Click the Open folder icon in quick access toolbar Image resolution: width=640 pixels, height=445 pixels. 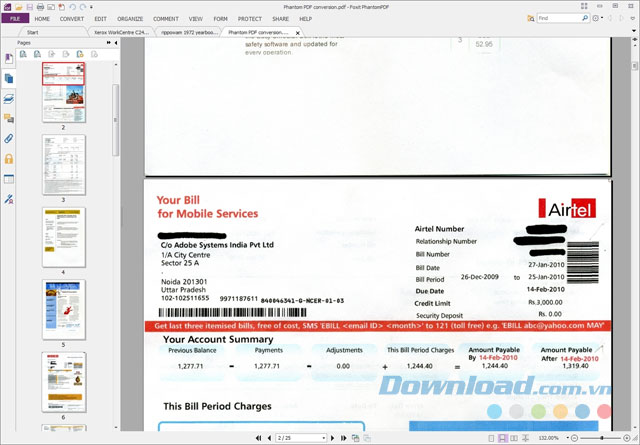(18, 7)
